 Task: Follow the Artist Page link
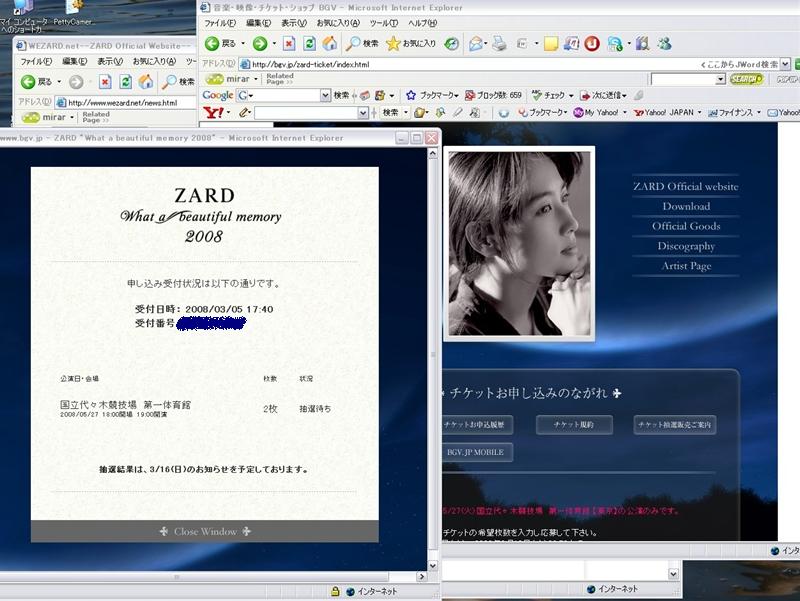686,266
